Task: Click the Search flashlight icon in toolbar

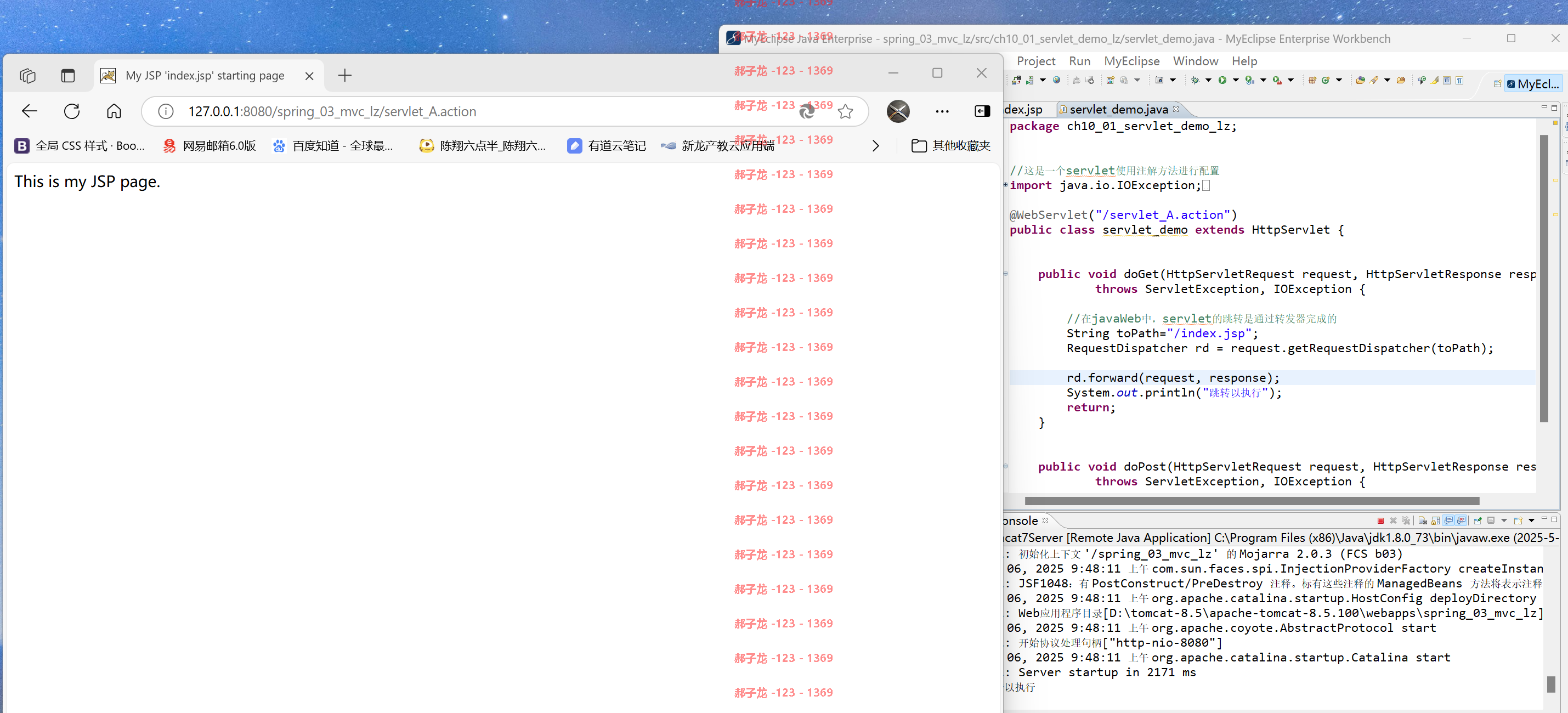Action: (1374, 81)
